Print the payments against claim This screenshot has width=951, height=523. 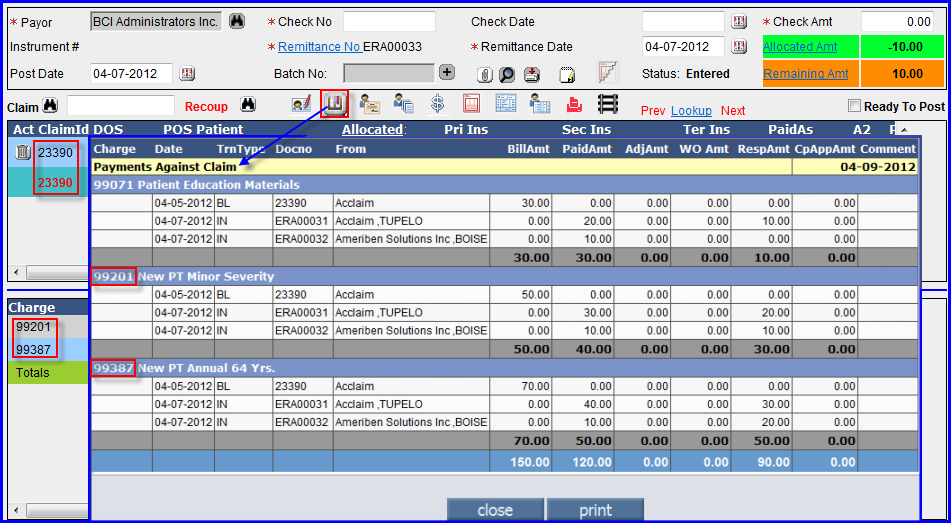[x=595, y=510]
